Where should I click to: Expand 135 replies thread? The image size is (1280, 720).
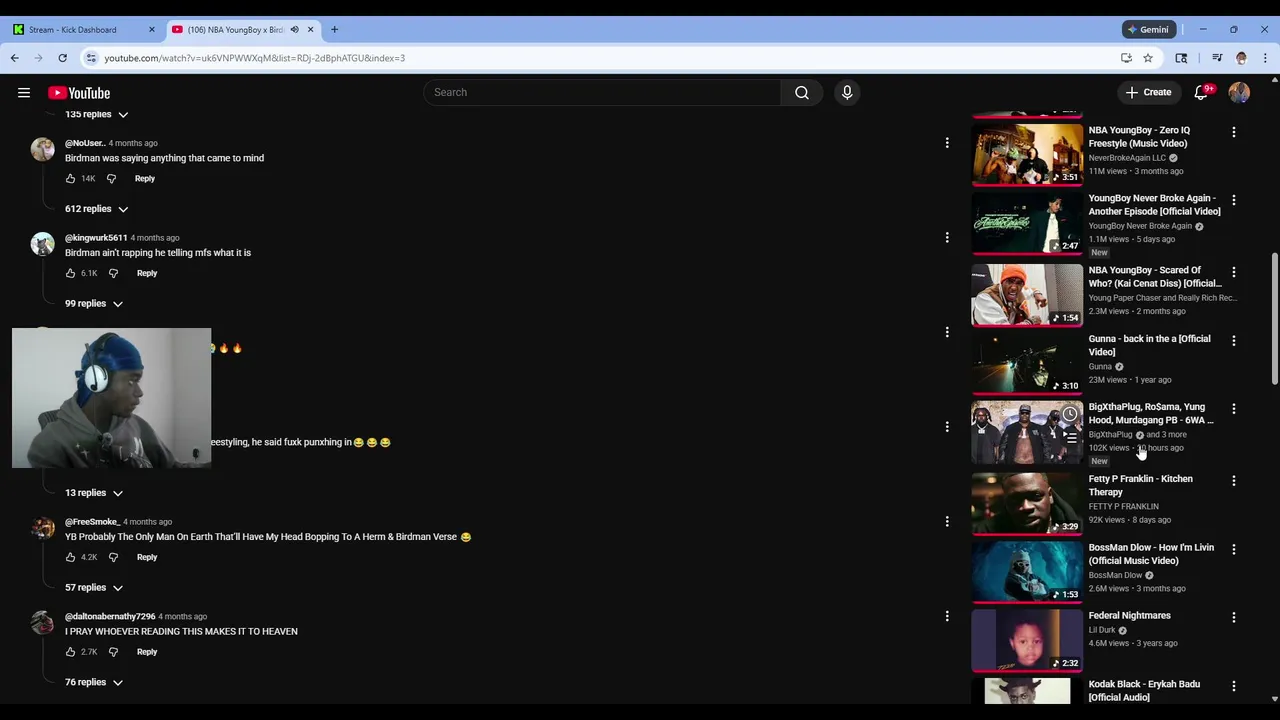coord(97,114)
